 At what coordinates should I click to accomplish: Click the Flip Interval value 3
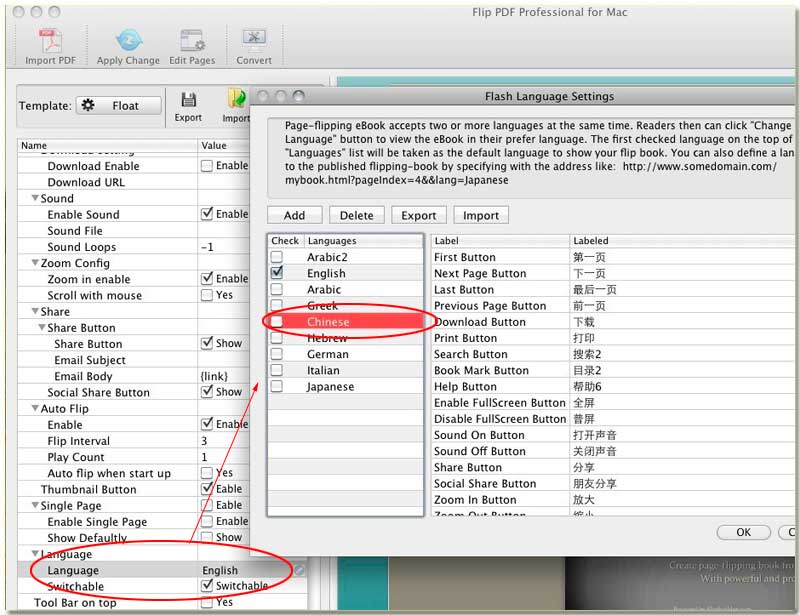(x=204, y=440)
